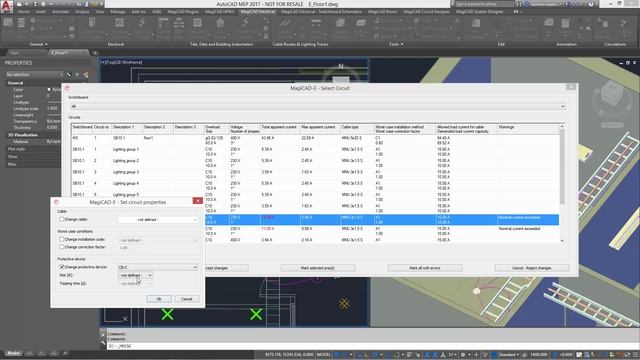Select the MS circuit row with SB10.1 description
The height and width of the screenshot is (360, 640).
coord(315,140)
